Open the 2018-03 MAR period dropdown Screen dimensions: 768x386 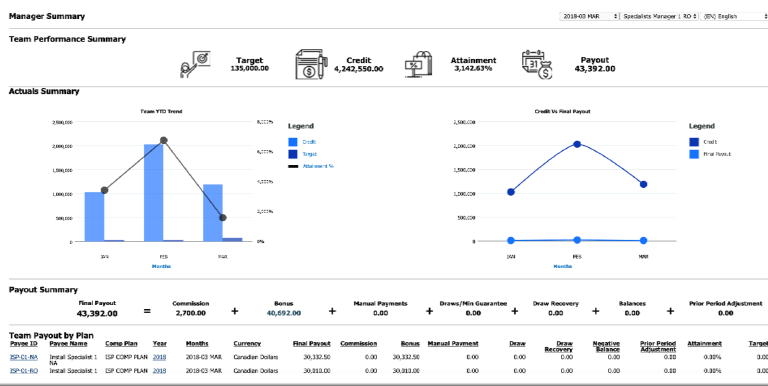tap(589, 16)
